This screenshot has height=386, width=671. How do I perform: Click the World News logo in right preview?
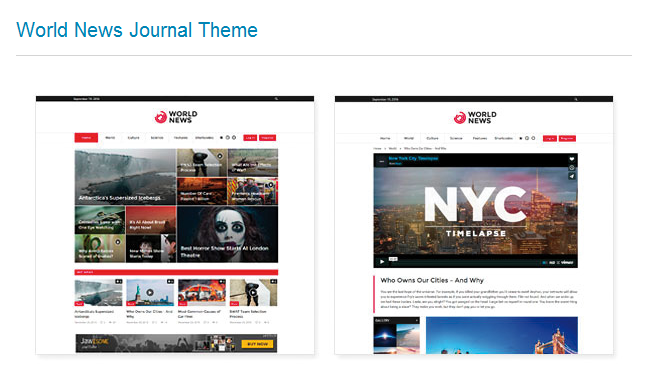(x=475, y=117)
